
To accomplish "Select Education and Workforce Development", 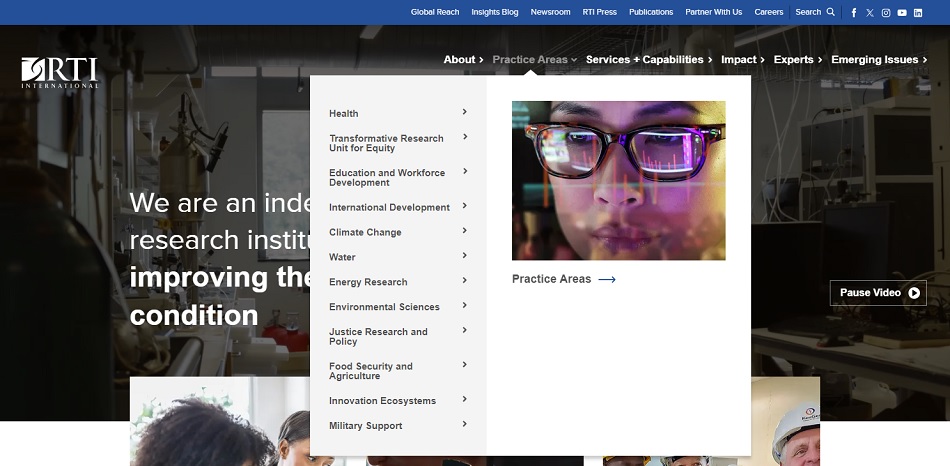I will point(387,178).
